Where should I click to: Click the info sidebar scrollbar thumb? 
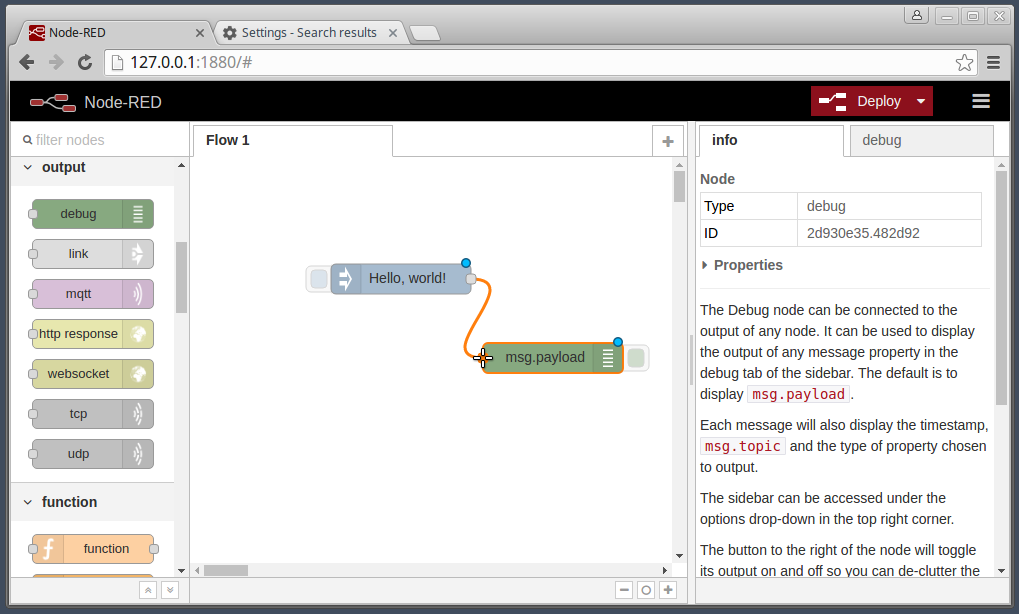(x=1001, y=287)
